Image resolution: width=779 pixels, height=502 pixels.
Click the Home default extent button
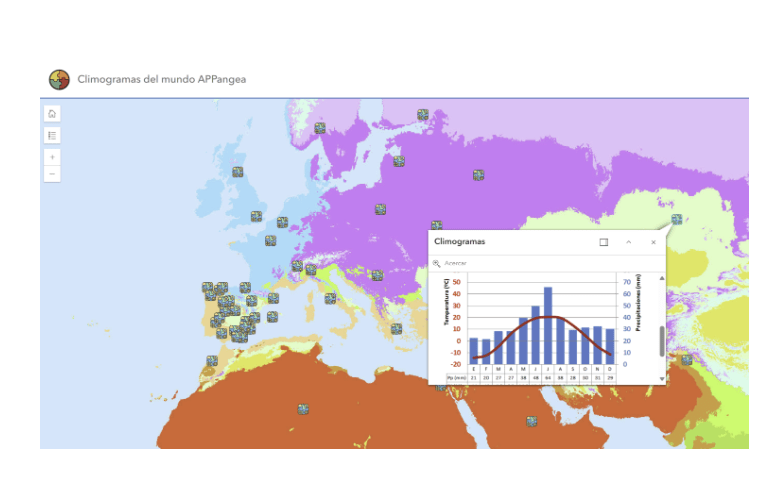click(52, 113)
